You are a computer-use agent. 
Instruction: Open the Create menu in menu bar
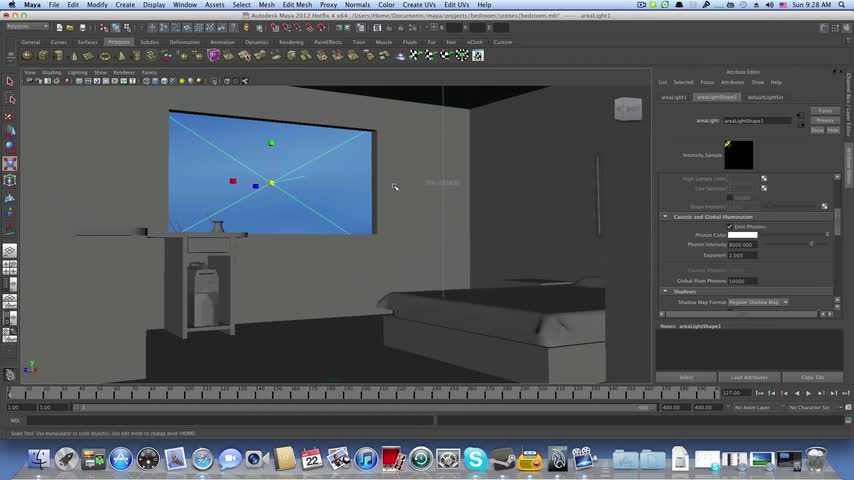[x=125, y=4]
